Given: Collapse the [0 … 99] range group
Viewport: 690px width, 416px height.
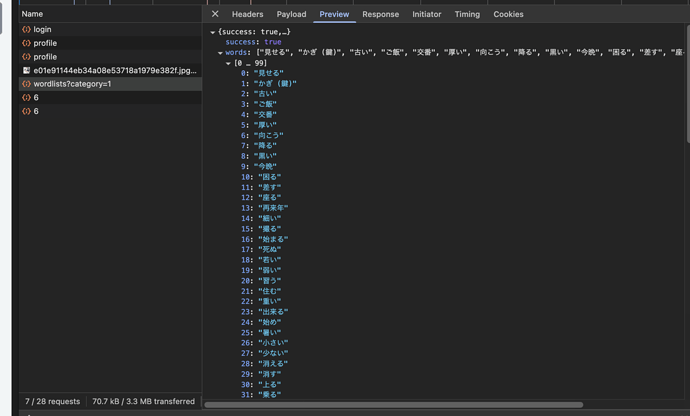Looking at the screenshot, I should [x=228, y=63].
